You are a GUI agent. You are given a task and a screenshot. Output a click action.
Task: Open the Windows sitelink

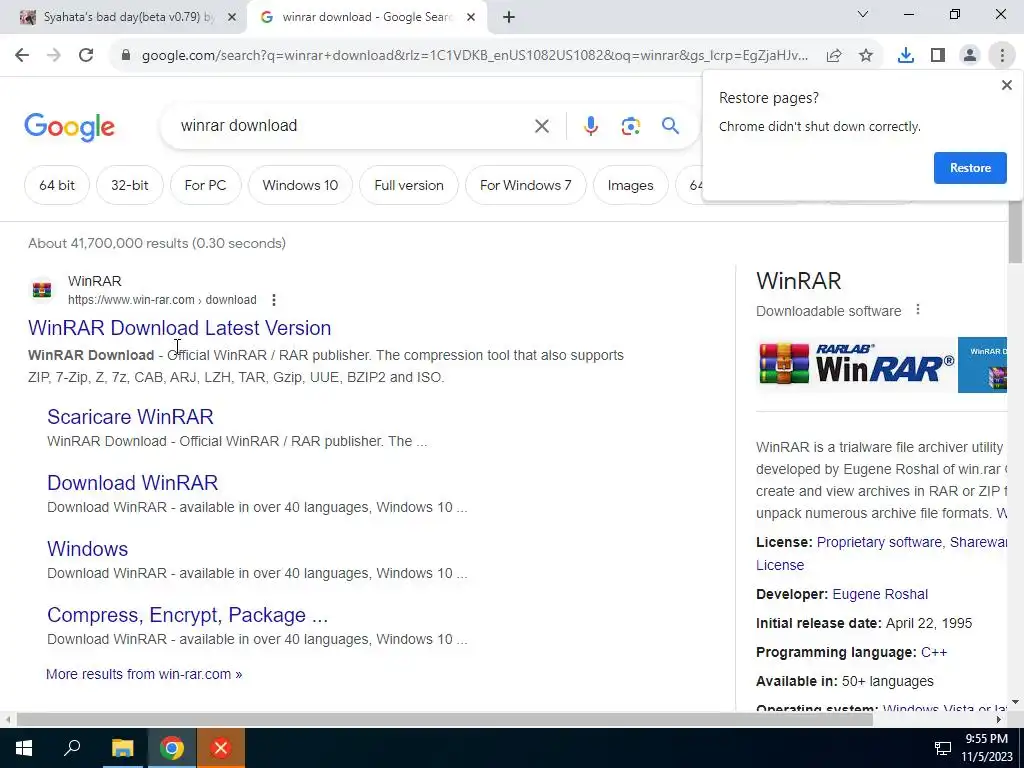88,549
